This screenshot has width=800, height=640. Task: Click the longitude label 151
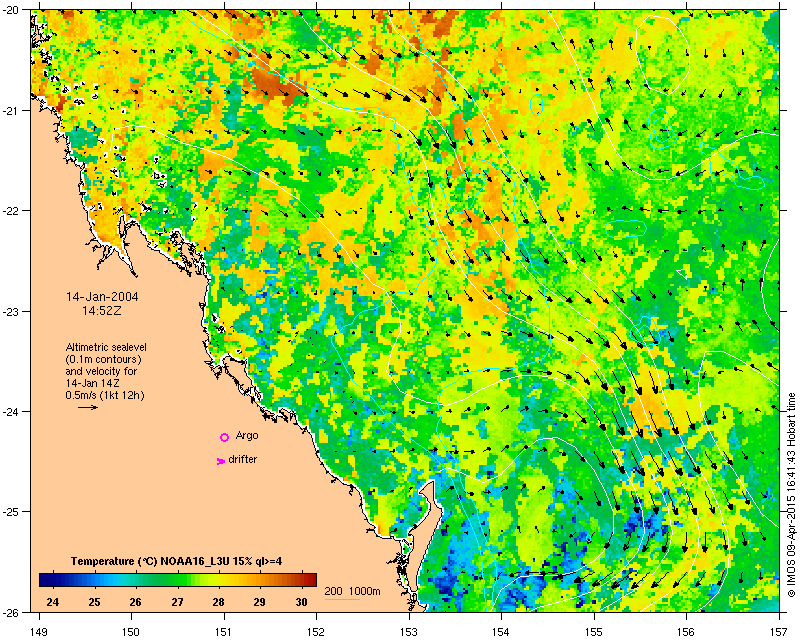(224, 632)
